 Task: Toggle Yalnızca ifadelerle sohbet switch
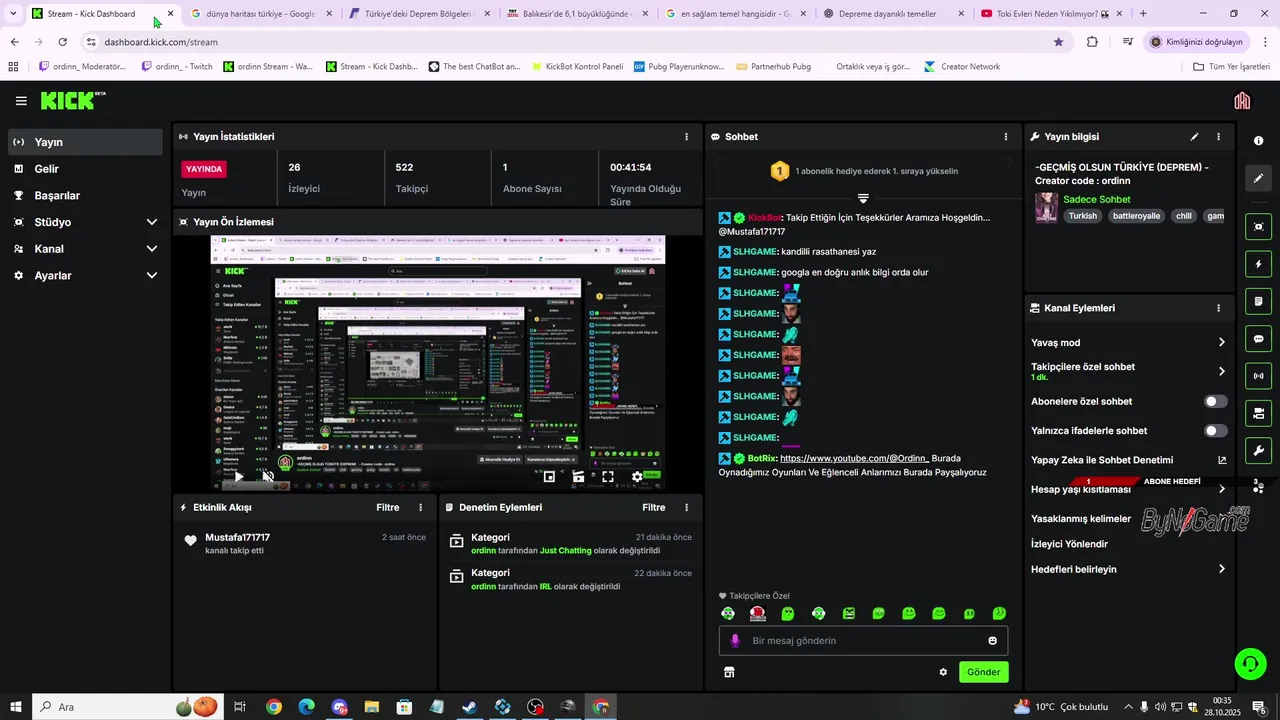pyautogui.click(x=1216, y=431)
